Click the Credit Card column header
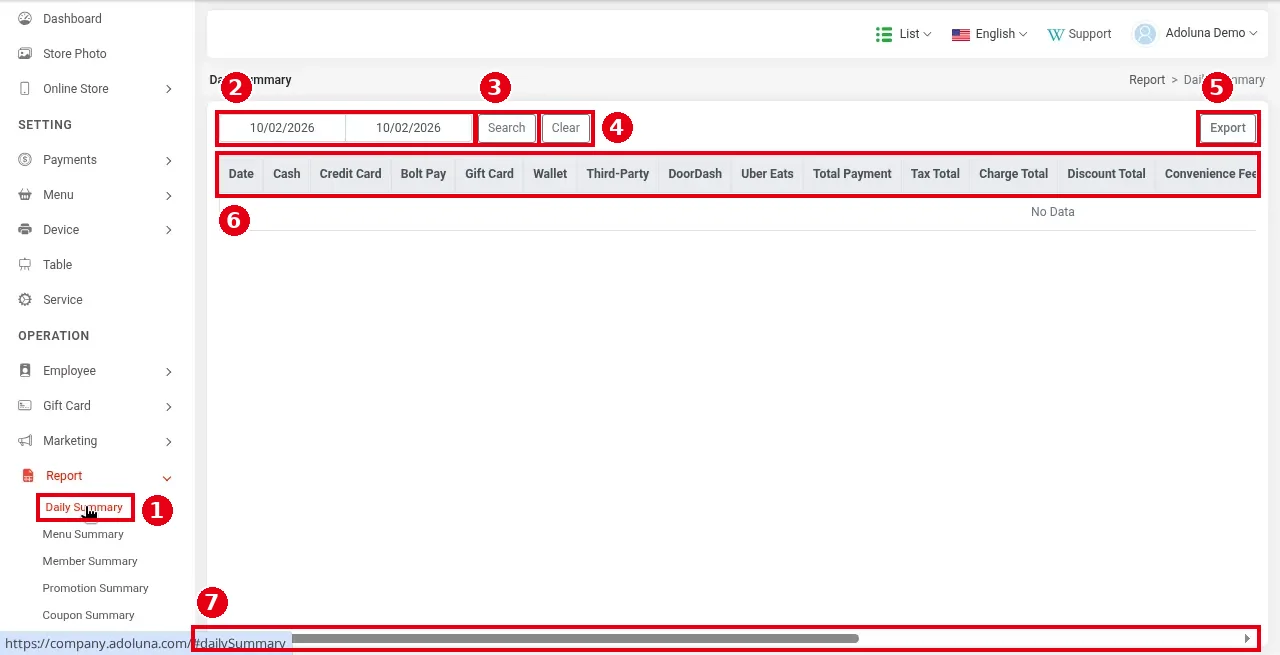 point(350,174)
